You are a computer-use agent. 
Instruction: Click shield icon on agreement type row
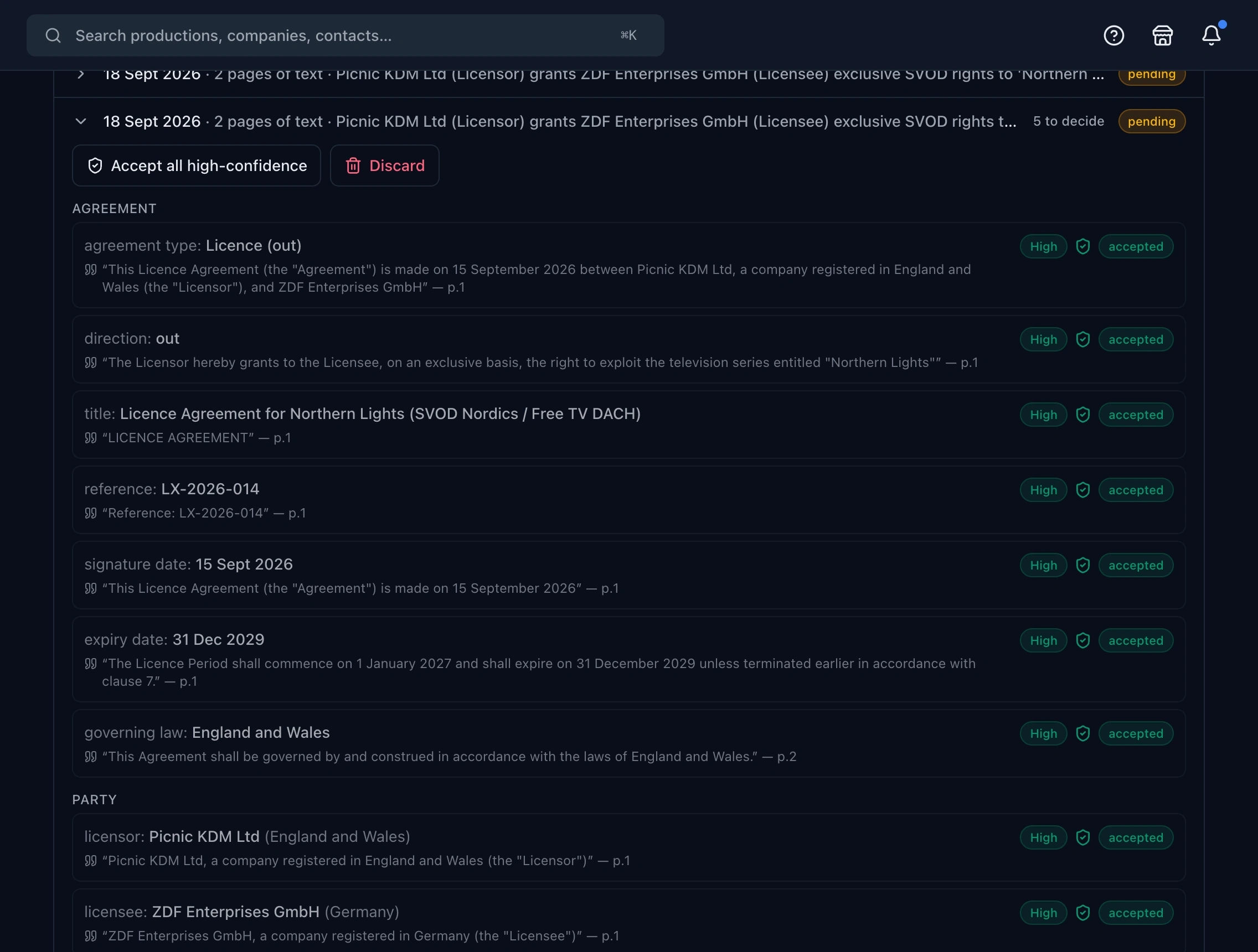coord(1082,246)
